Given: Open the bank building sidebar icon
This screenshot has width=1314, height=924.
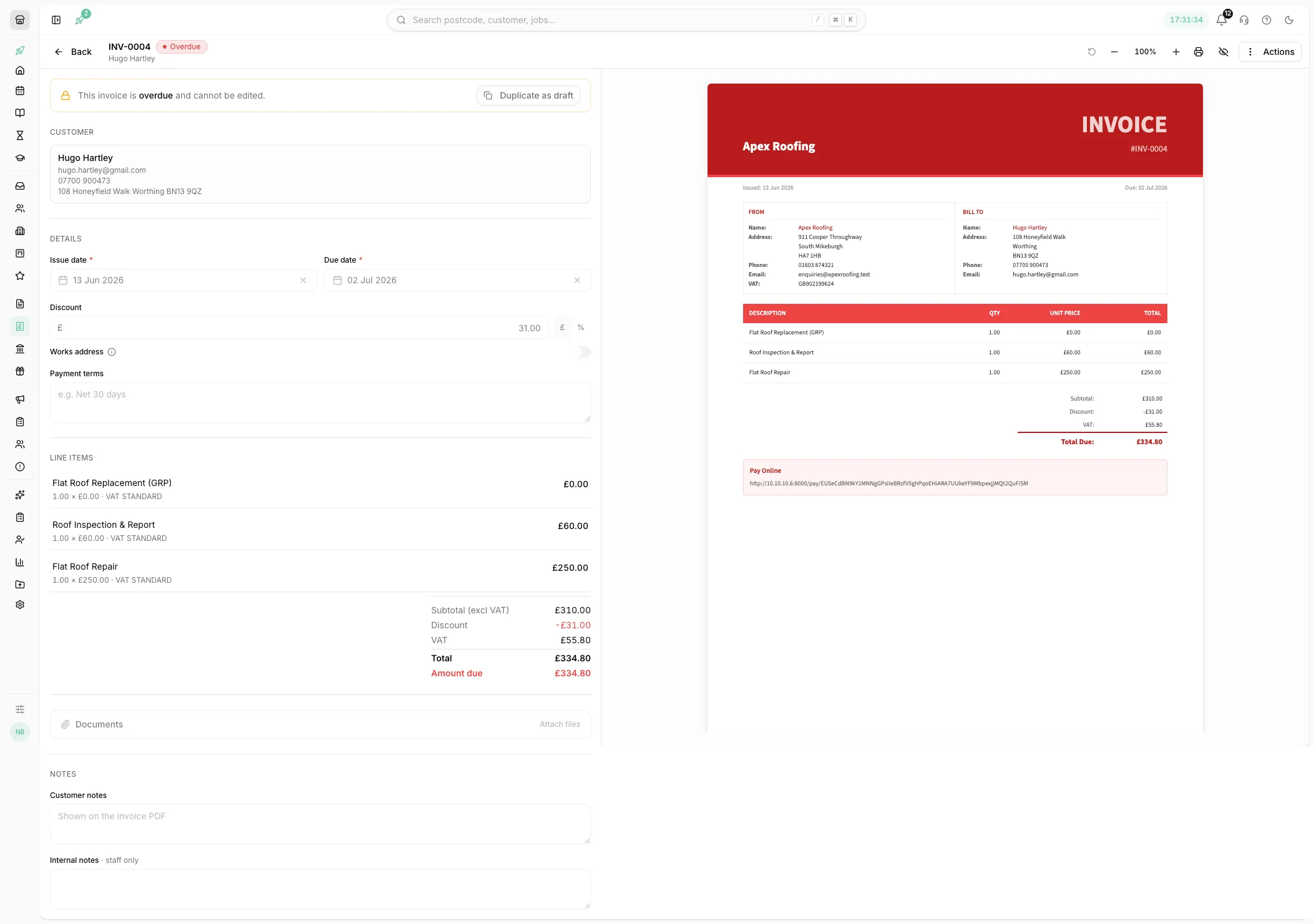Looking at the screenshot, I should click(x=20, y=349).
